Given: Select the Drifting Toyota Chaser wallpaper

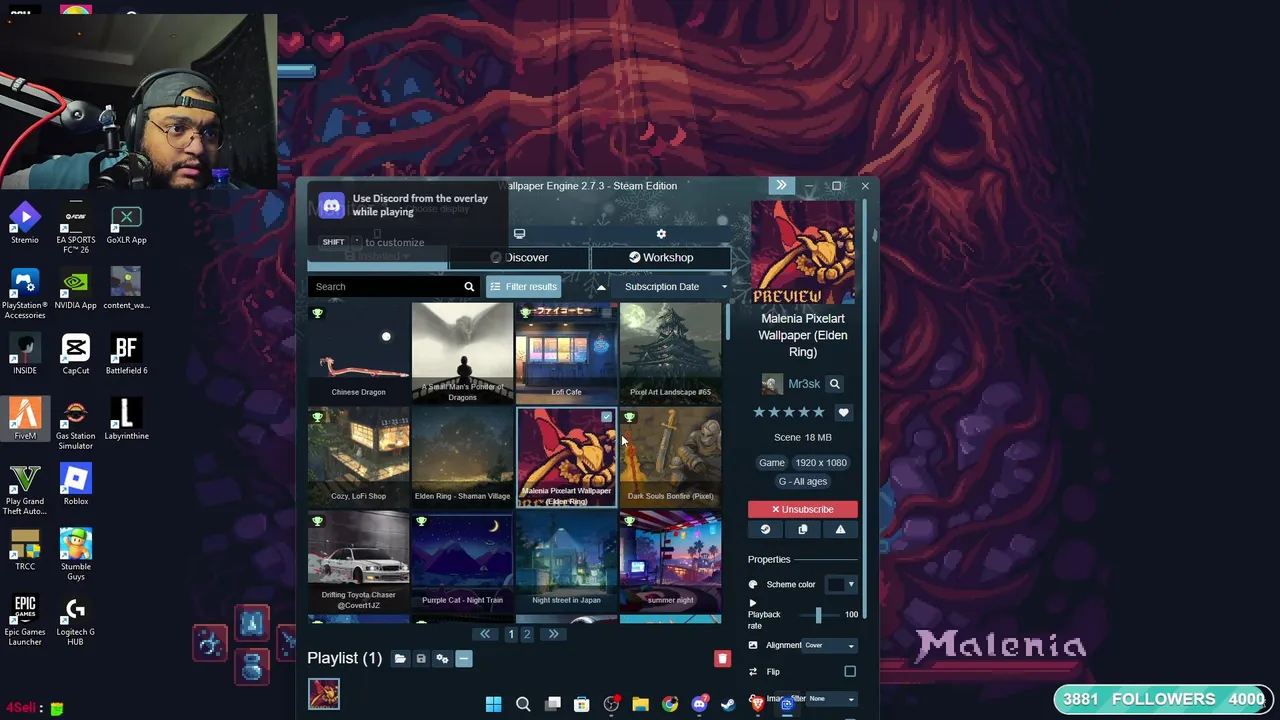Looking at the screenshot, I should tap(358, 561).
